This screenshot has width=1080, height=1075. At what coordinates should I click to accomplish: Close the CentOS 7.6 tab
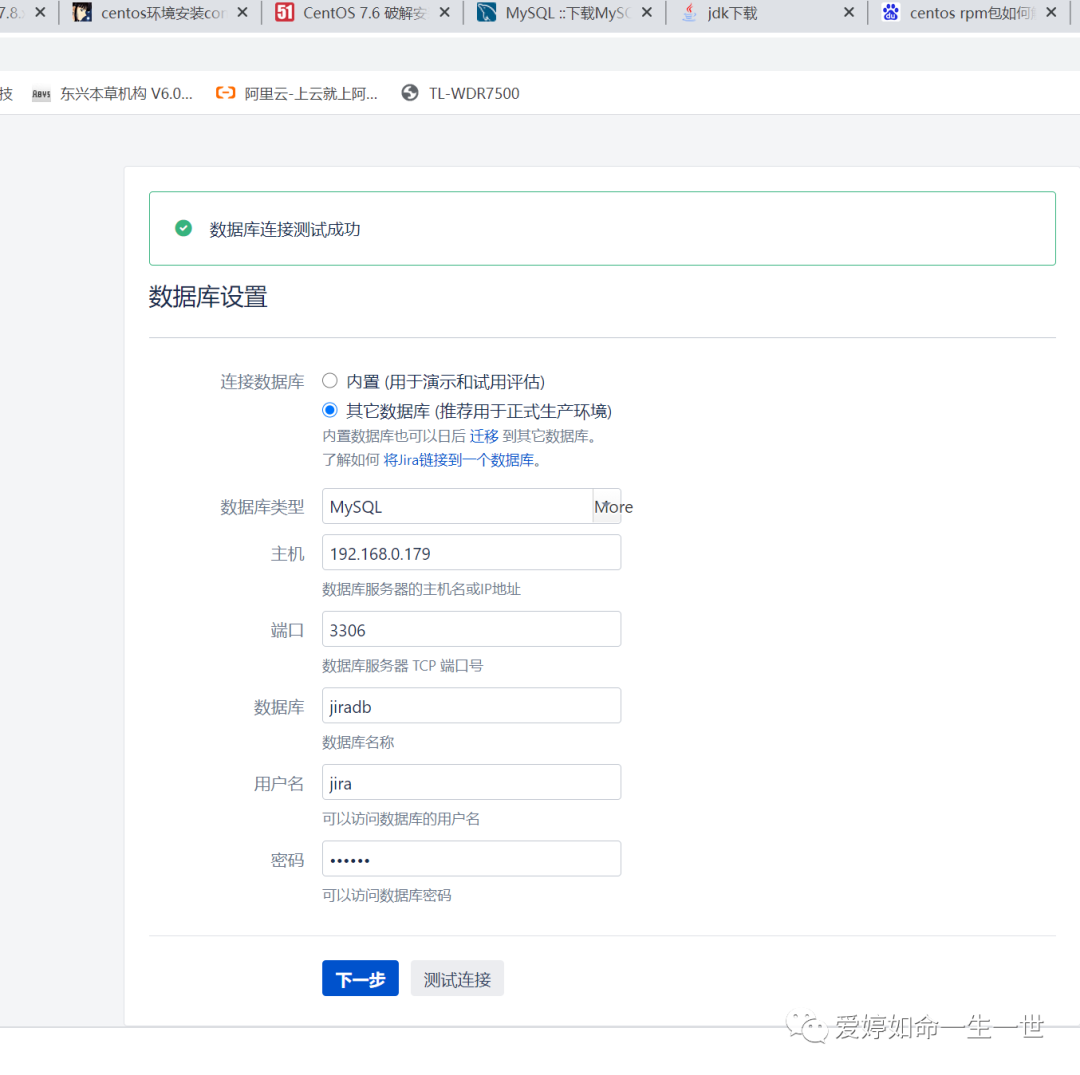click(445, 12)
